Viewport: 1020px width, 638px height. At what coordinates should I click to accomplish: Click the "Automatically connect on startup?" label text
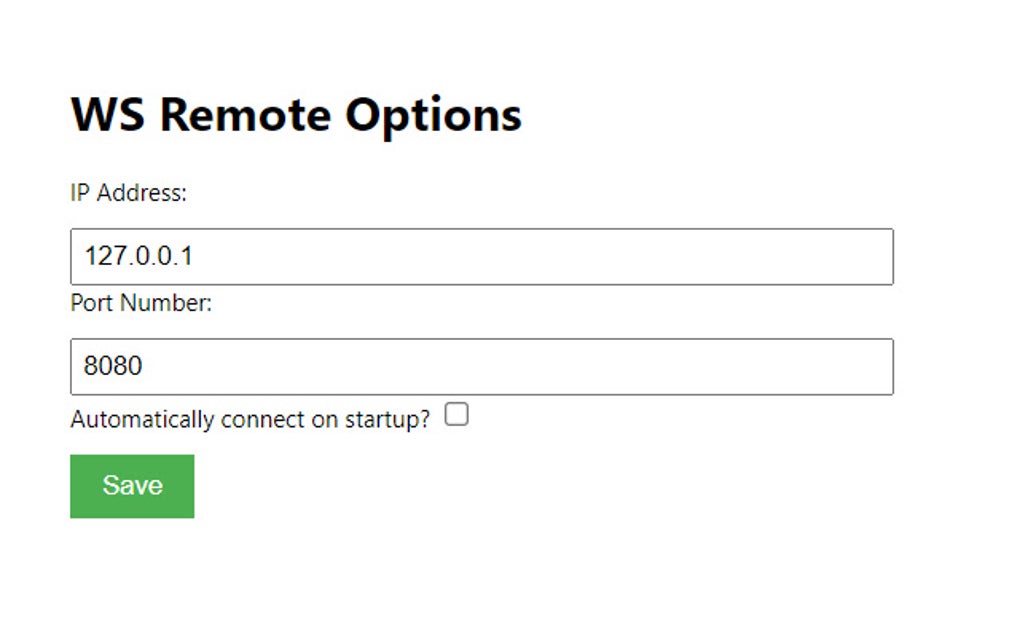(250, 419)
